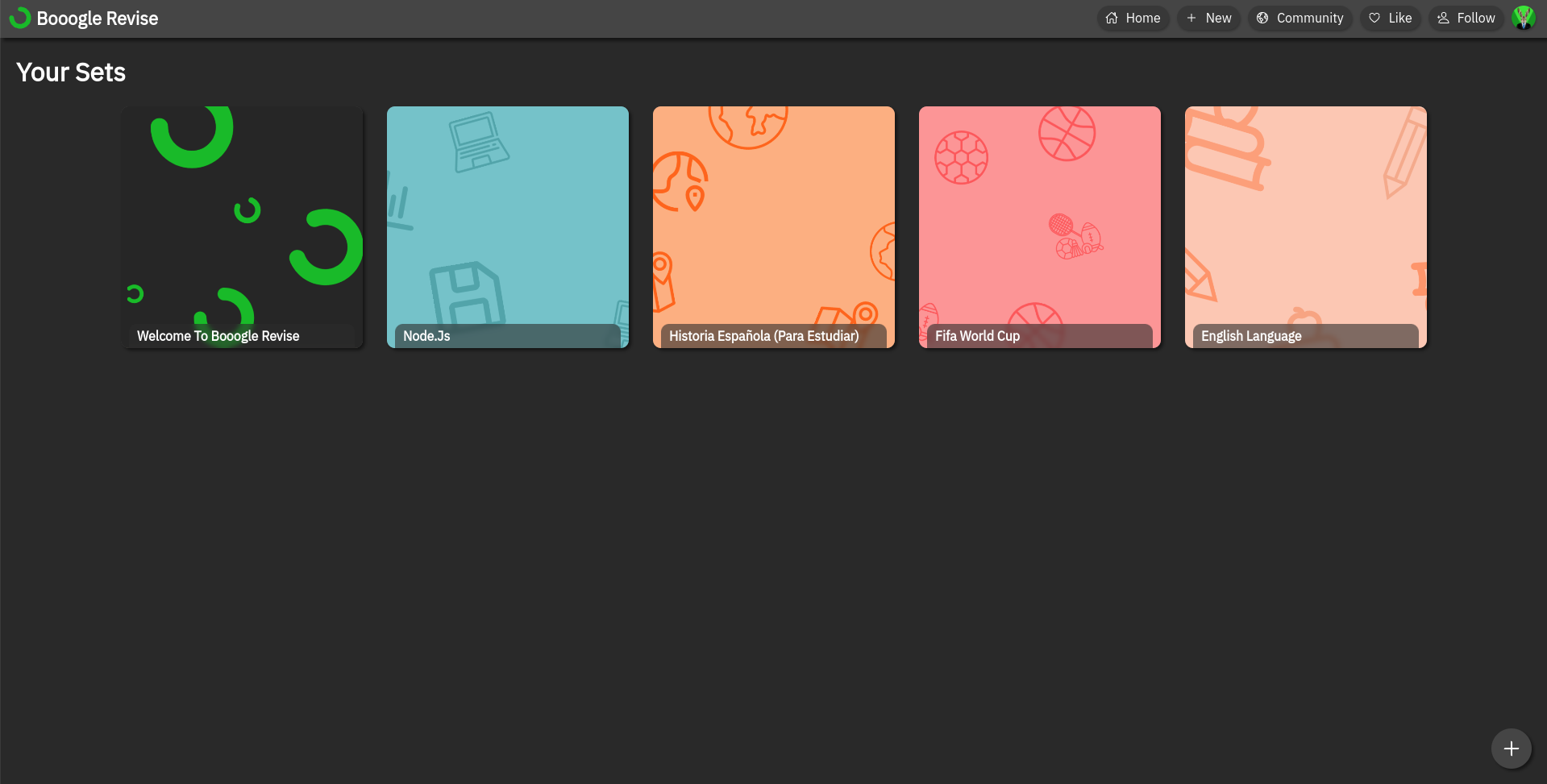Screen dimensions: 1547x784
Task: Open the Fifa World Cup set card
Action: (1040, 227)
